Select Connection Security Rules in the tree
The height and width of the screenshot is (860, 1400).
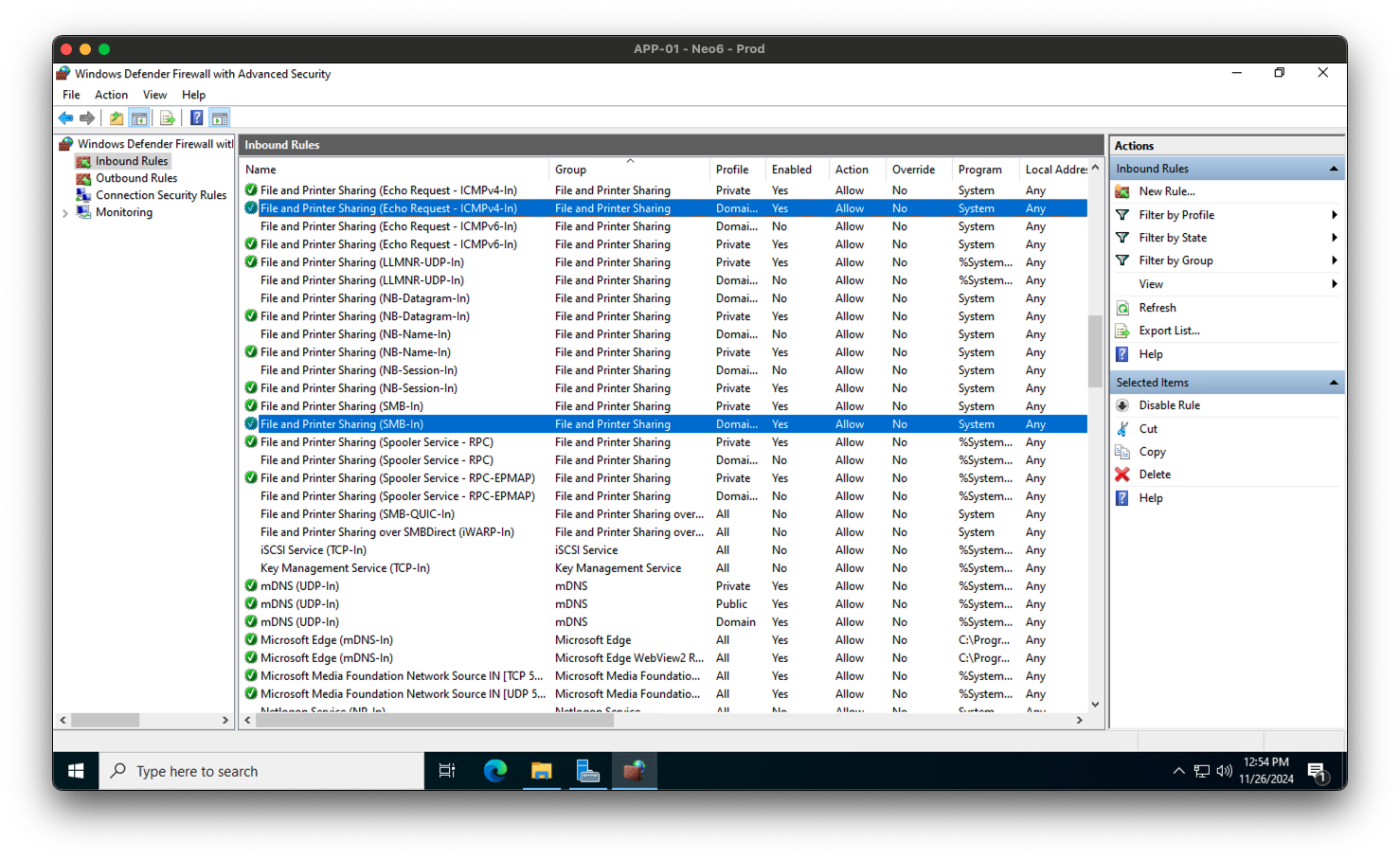point(161,195)
